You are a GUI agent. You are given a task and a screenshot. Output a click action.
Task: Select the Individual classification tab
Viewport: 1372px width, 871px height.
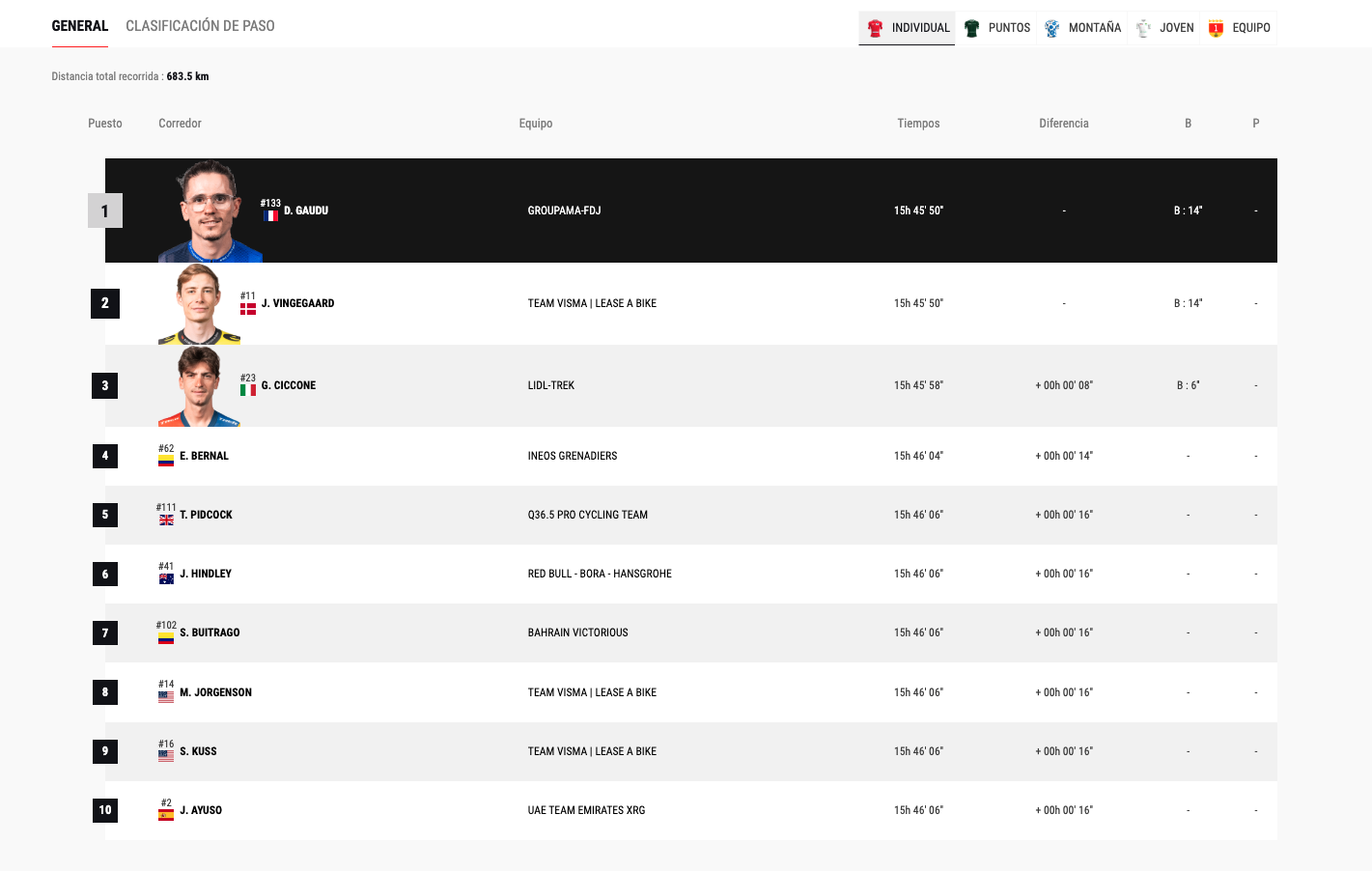pyautogui.click(x=907, y=28)
